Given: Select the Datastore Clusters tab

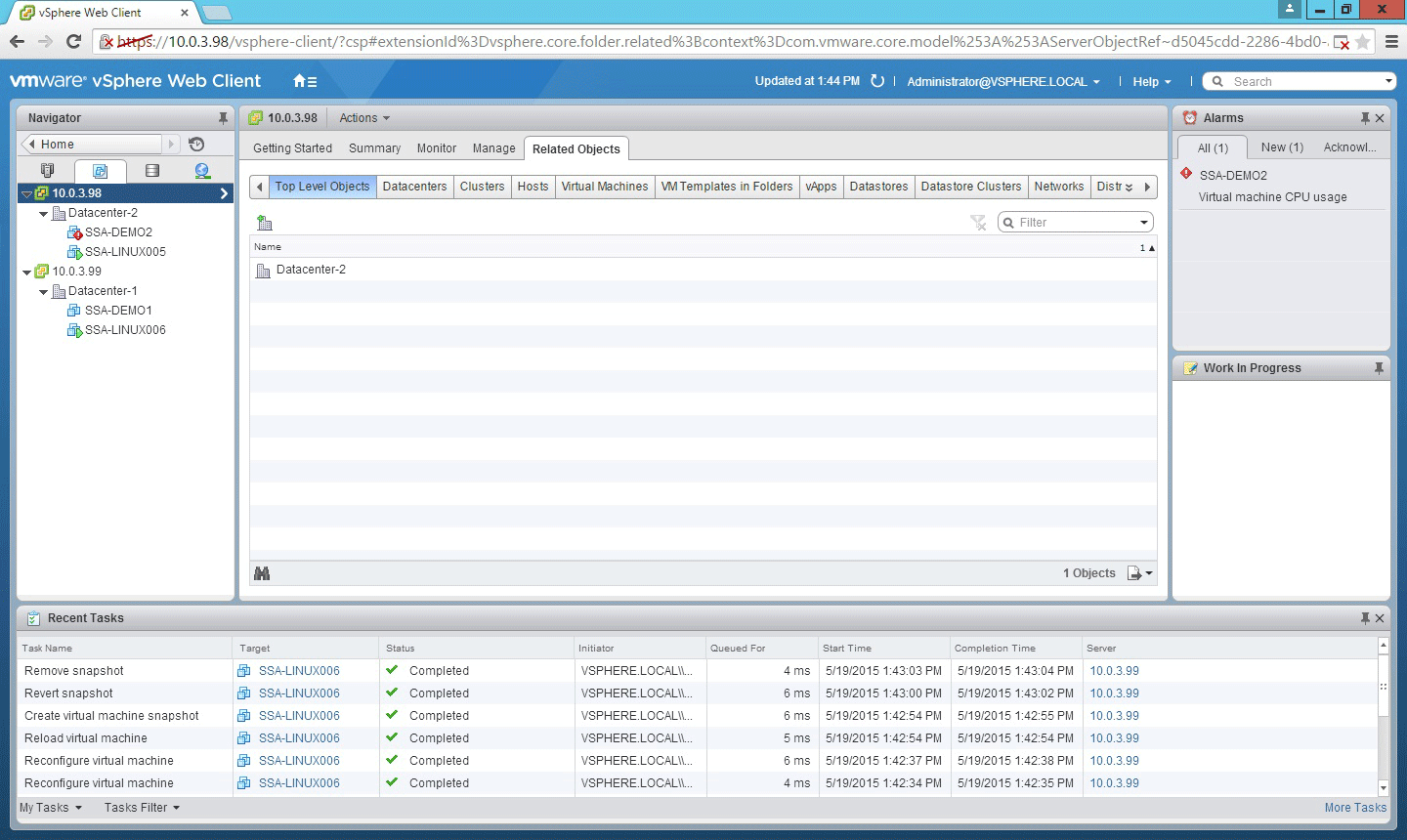Looking at the screenshot, I should pyautogui.click(x=970, y=187).
